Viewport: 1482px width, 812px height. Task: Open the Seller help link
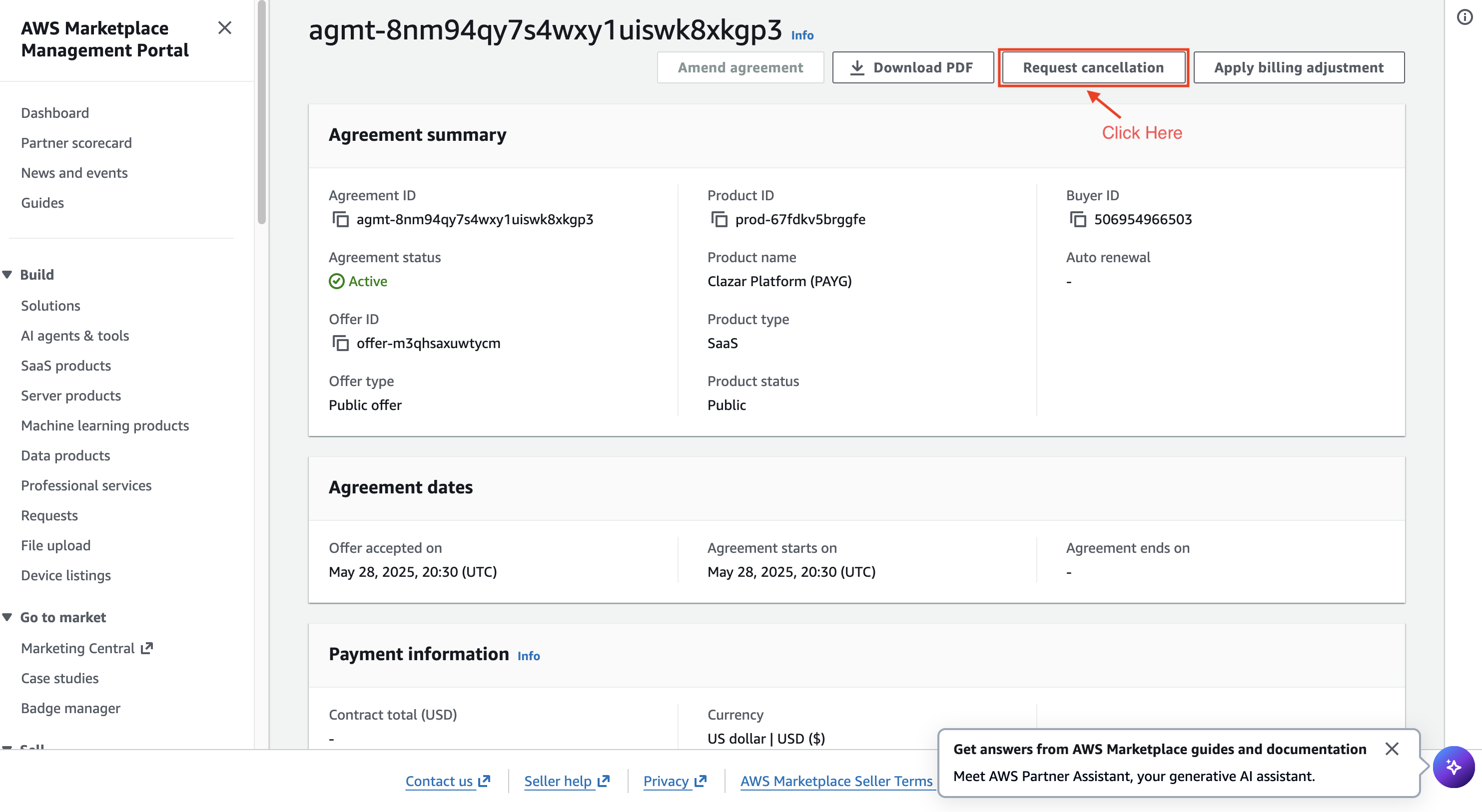(567, 781)
